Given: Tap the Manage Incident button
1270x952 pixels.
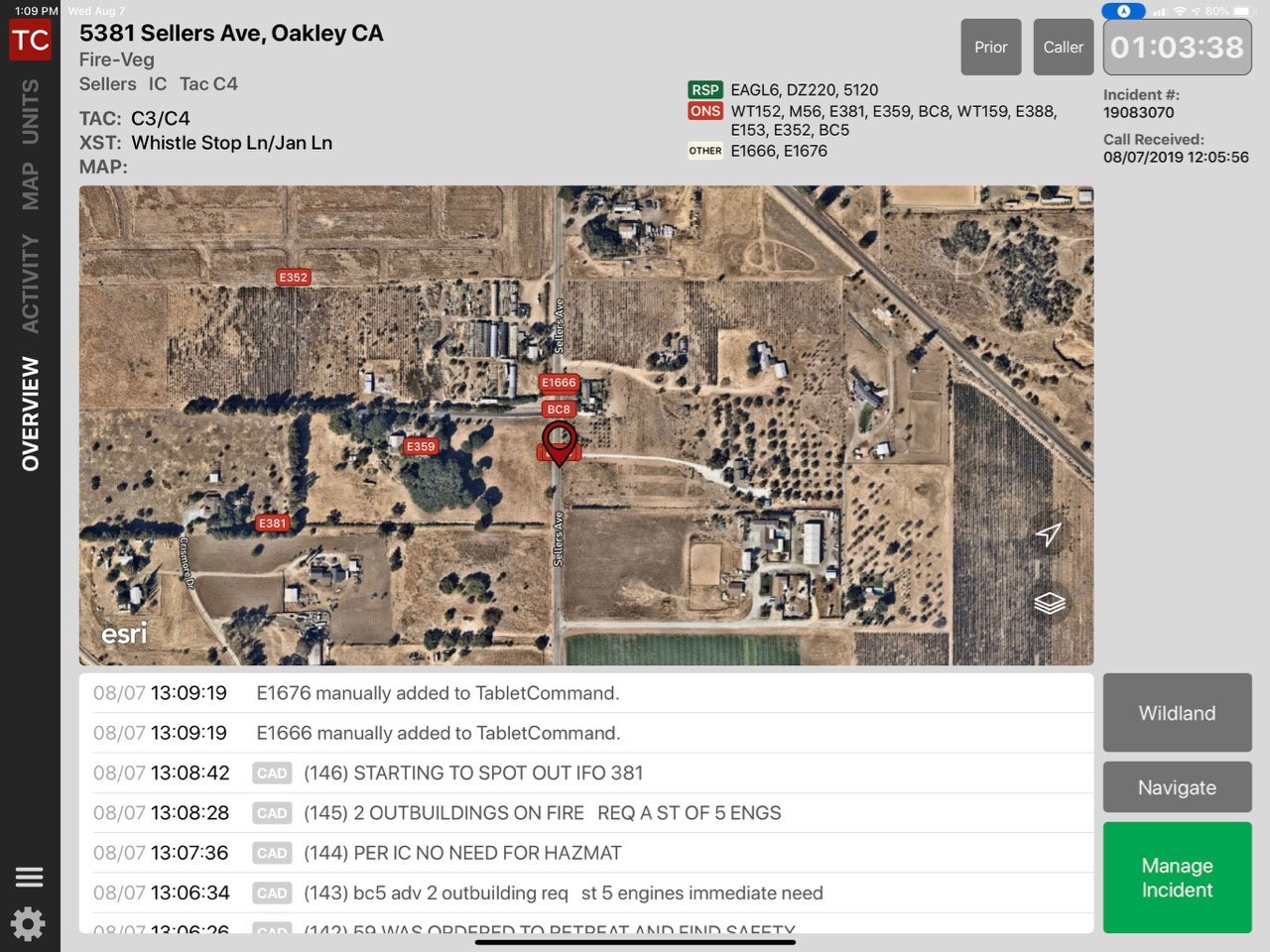Looking at the screenshot, I should click(1177, 877).
